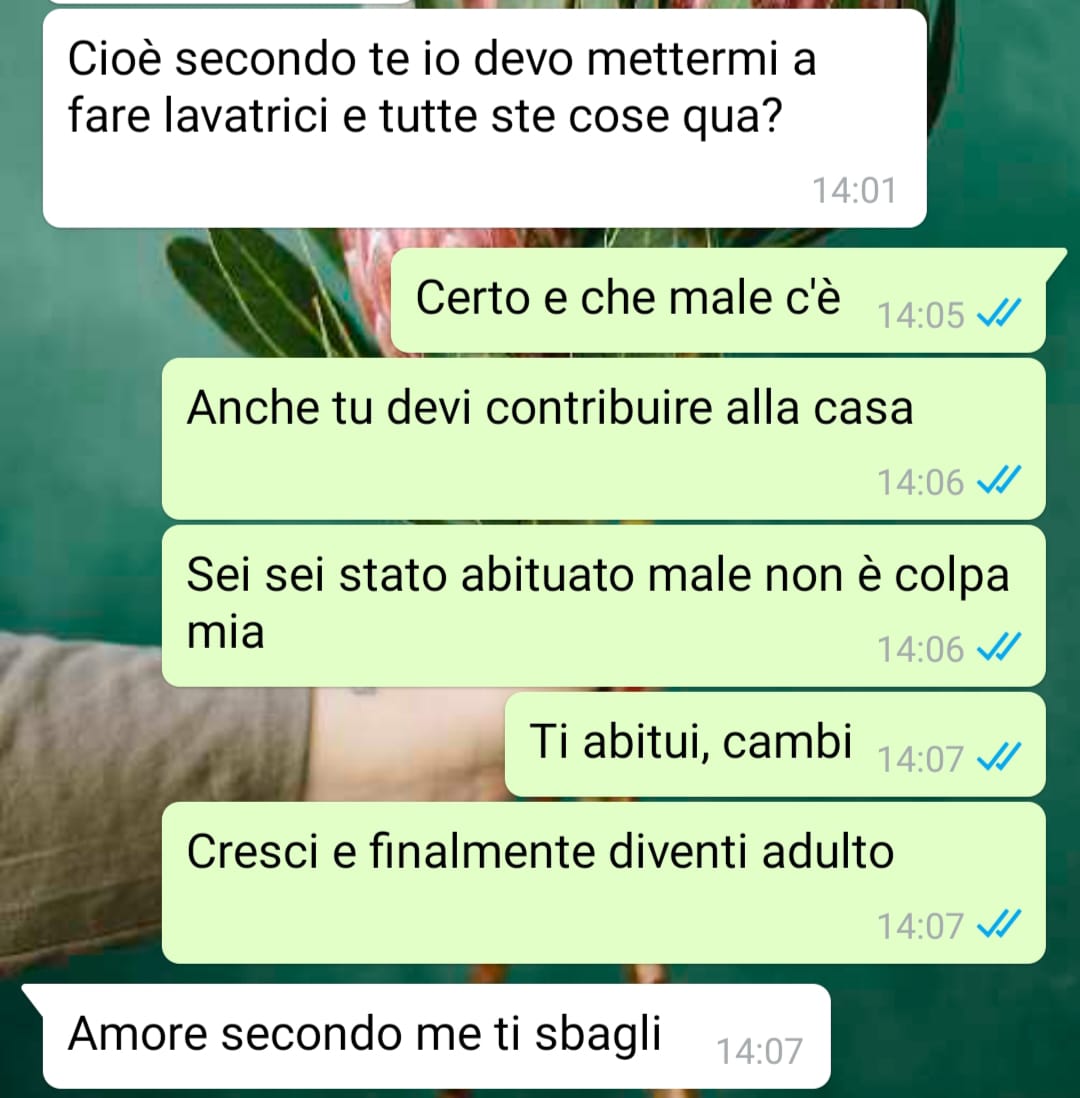This screenshot has width=1080, height=1098.
Task: Tap read checkmarks on "Cresci e finalmente" message
Action: click(x=999, y=924)
